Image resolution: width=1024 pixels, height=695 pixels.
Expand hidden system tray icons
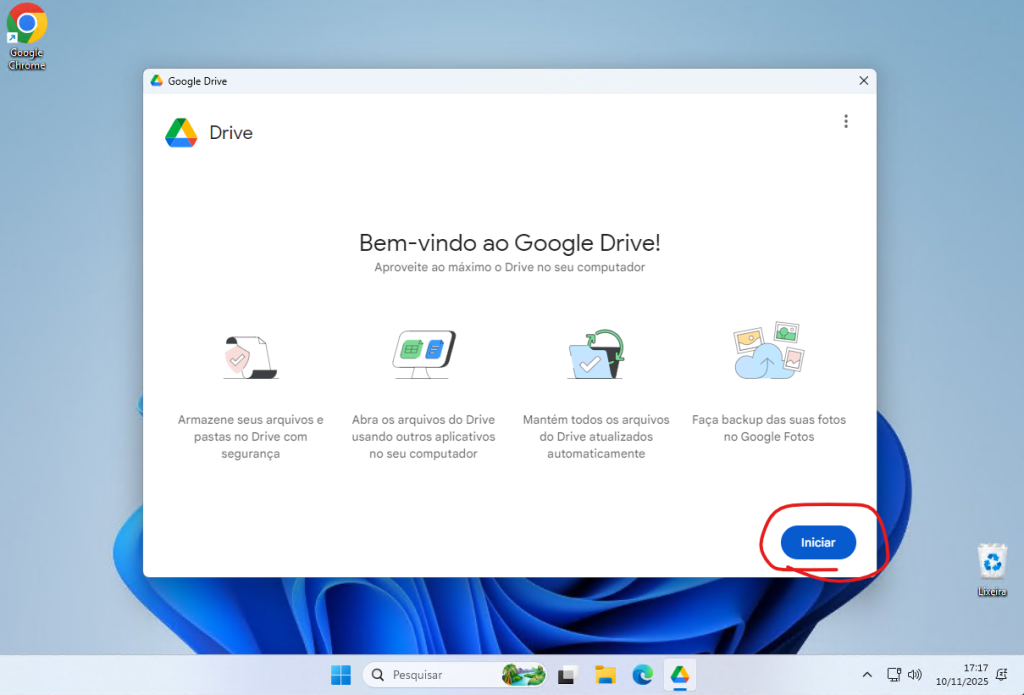point(867,675)
